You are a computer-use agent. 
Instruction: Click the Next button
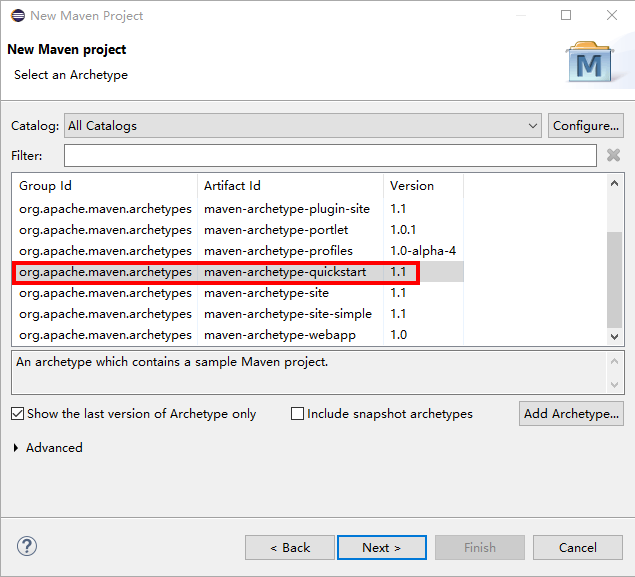(x=381, y=547)
